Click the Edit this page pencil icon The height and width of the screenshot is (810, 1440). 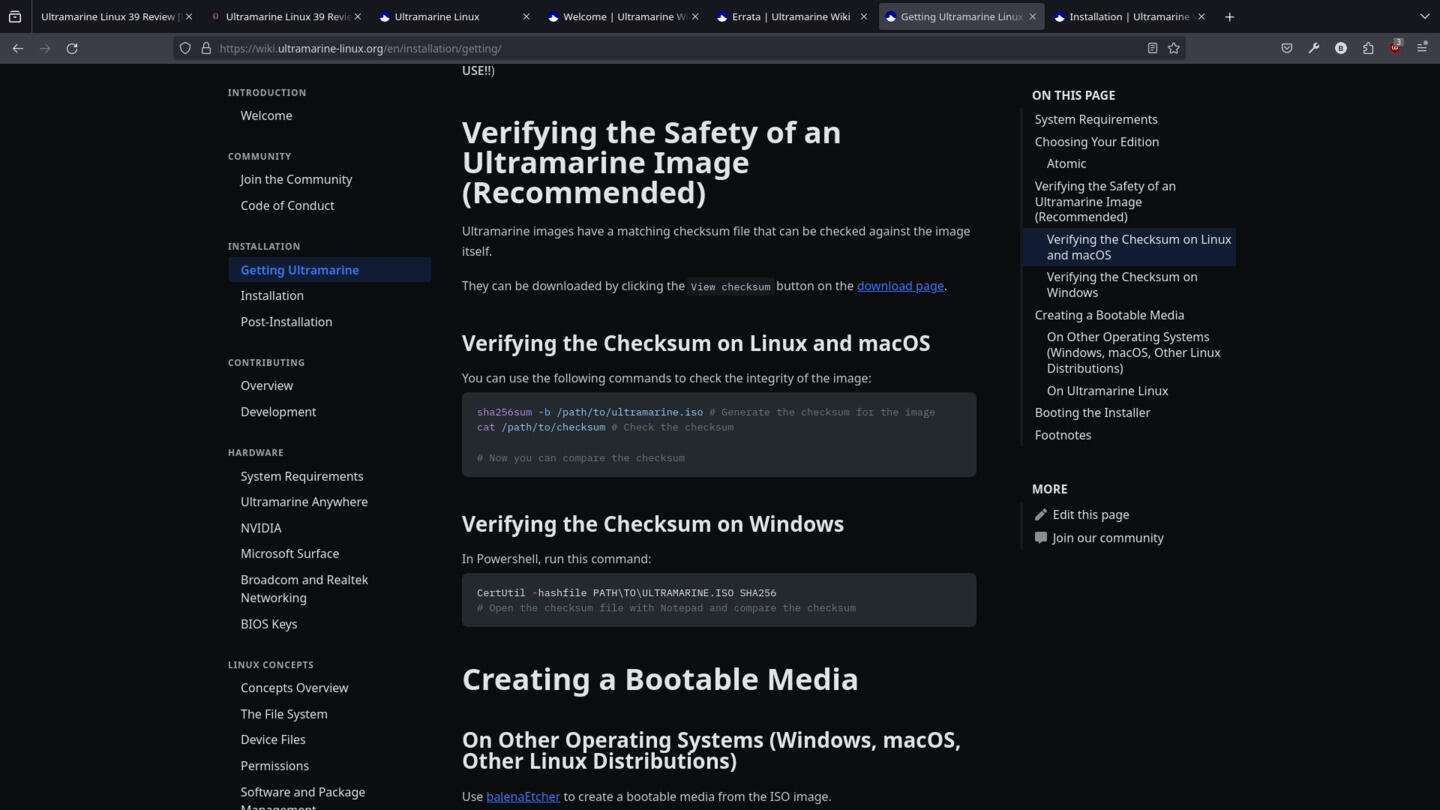tap(1041, 515)
